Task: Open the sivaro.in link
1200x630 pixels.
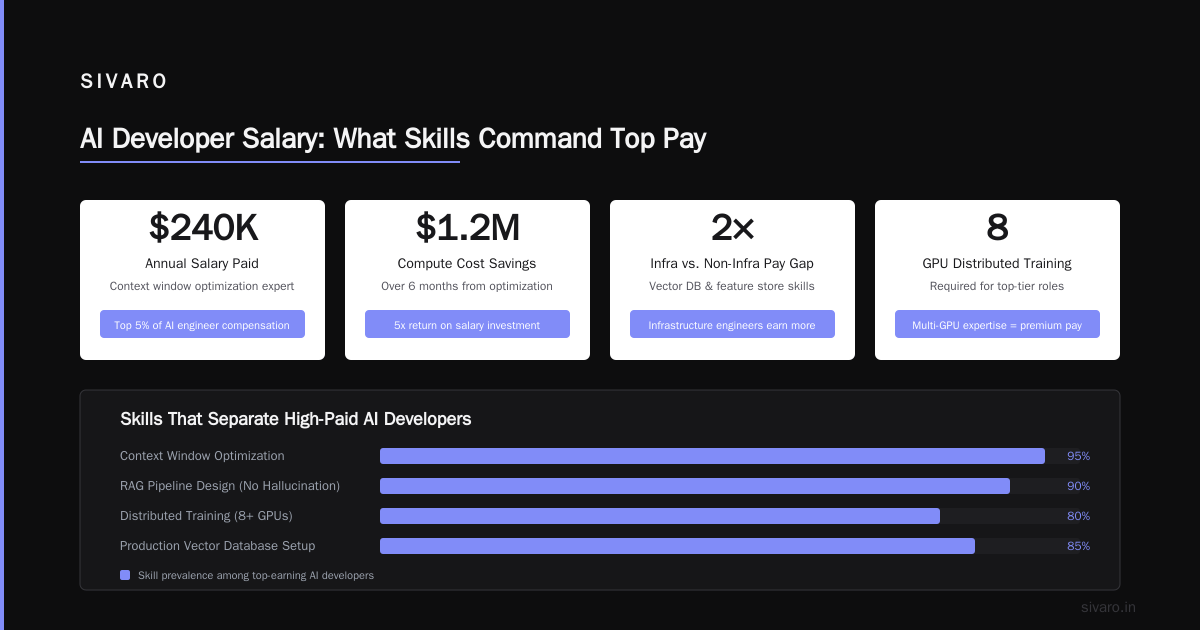Action: tap(1108, 607)
